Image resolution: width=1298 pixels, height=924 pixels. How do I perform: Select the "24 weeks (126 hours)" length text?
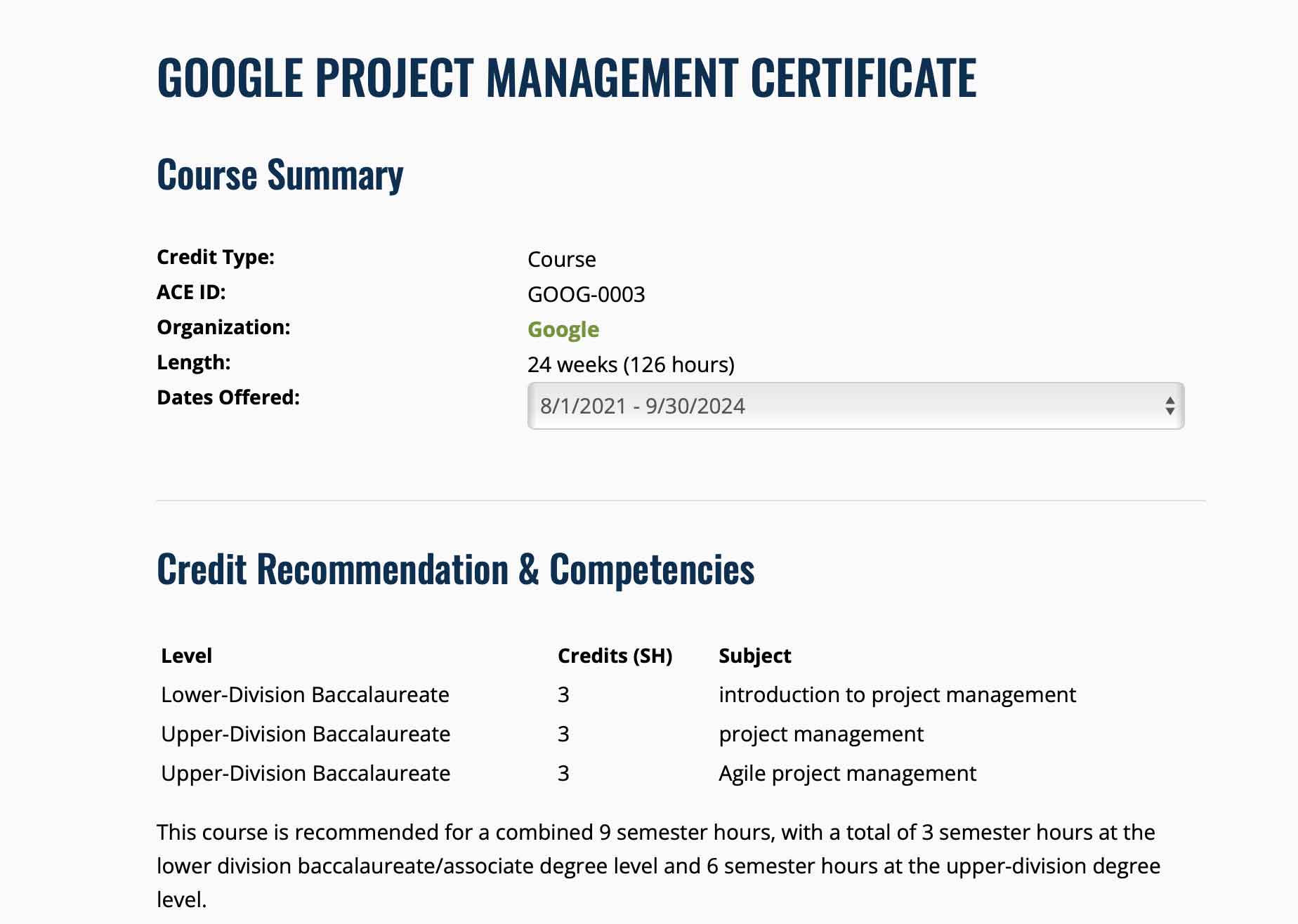tap(630, 364)
